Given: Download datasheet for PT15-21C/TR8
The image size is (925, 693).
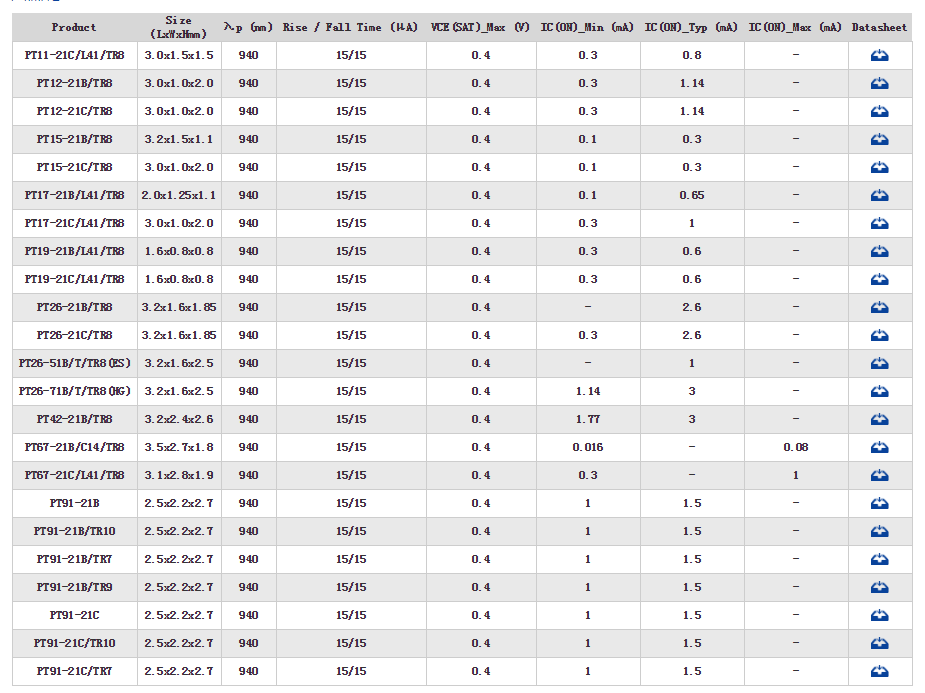Looking at the screenshot, I should (879, 167).
